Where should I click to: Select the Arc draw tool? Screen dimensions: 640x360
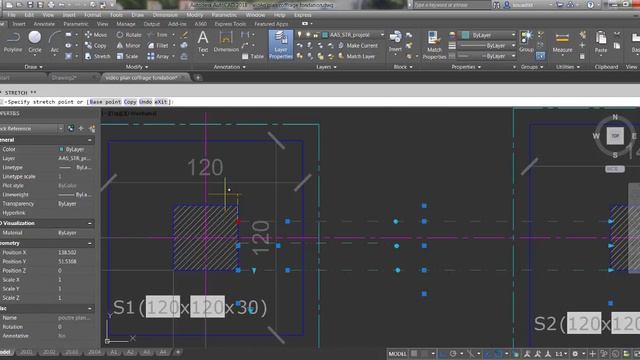tap(54, 42)
